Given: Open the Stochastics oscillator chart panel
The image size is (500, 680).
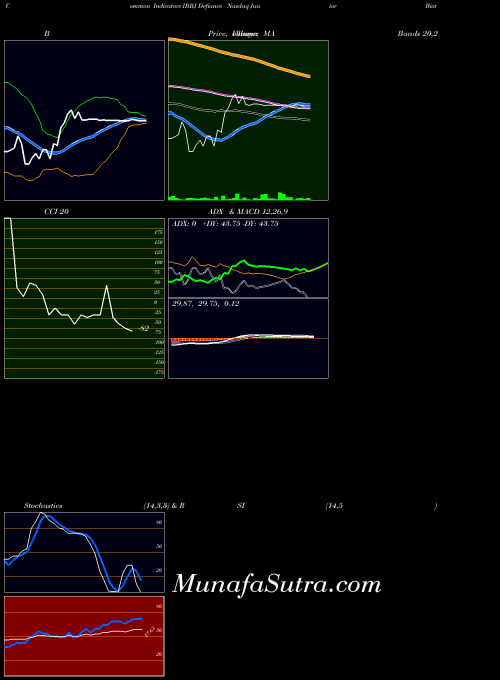Looking at the screenshot, I should (84, 552).
